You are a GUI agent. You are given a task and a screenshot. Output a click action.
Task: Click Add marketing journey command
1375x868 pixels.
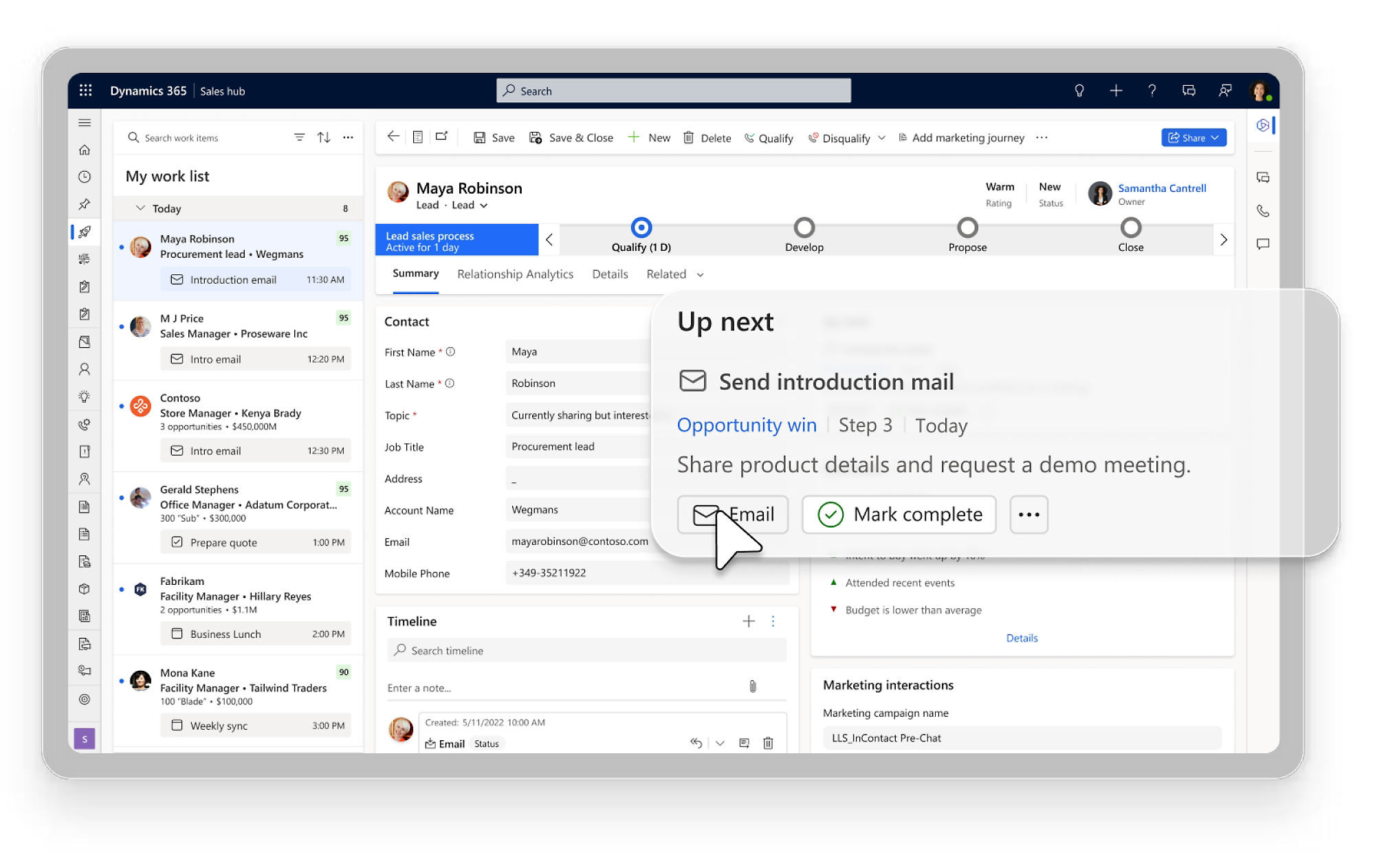pyautogui.click(x=961, y=138)
